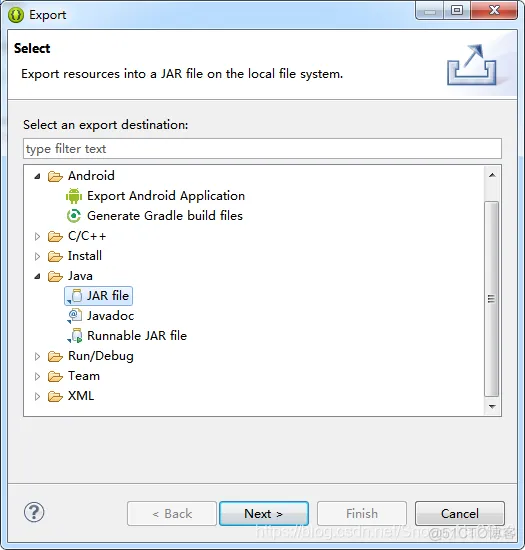Screen dimensions: 525x550
Task: Click the Runnable JAR file icon
Action: point(75,336)
